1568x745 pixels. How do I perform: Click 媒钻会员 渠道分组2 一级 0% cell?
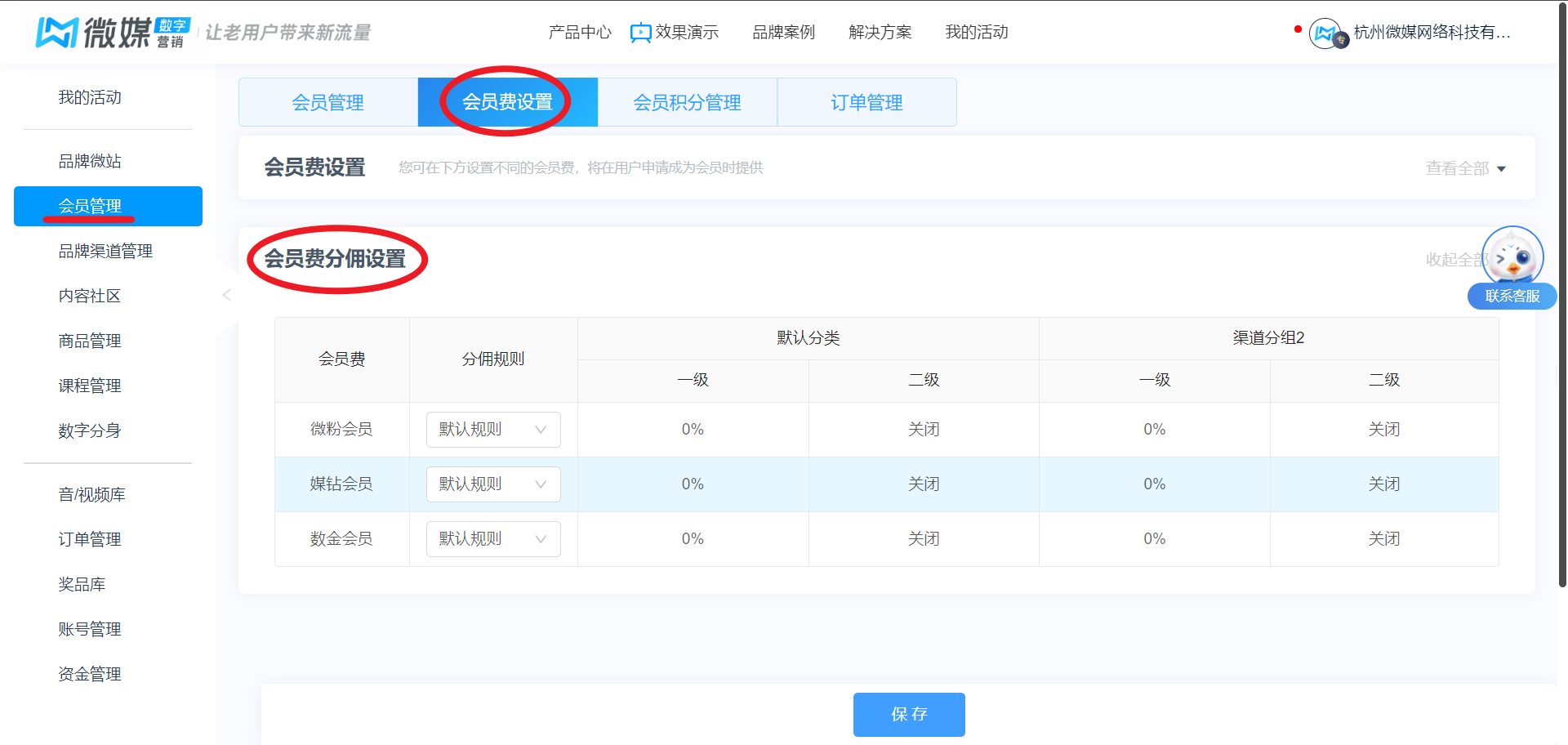[1155, 484]
